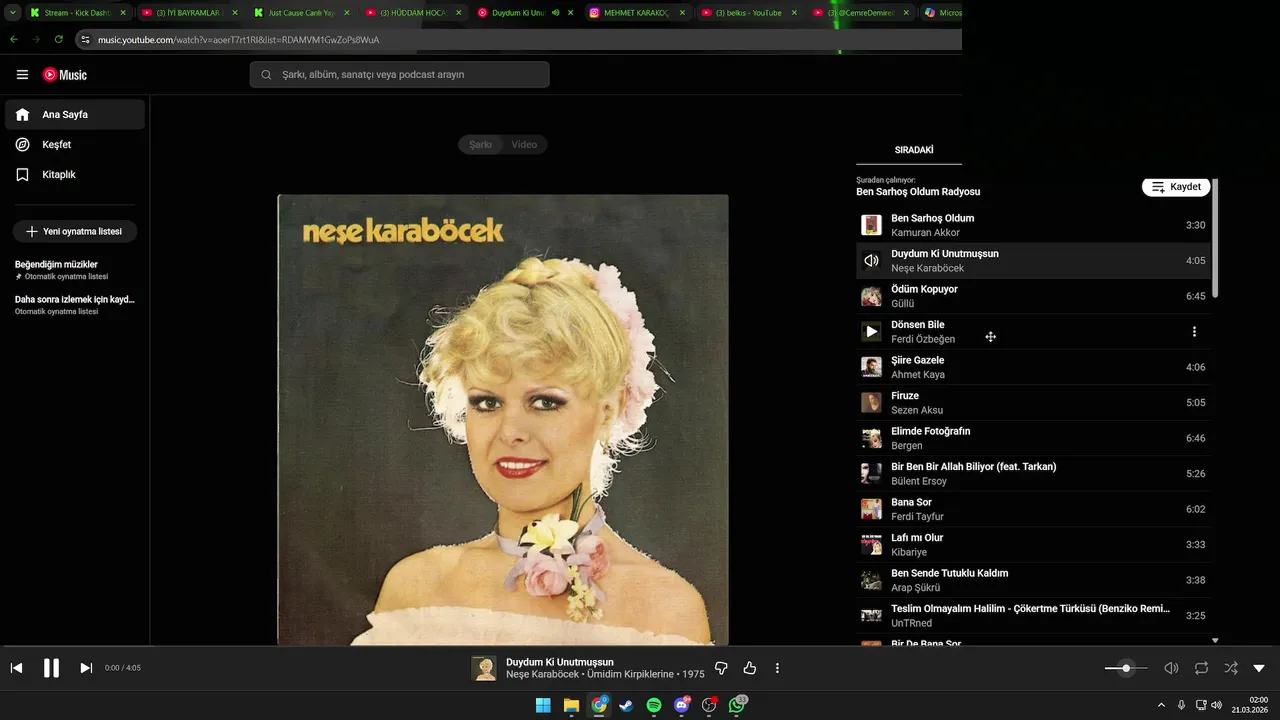Click player bar album thumbnail

(484, 668)
